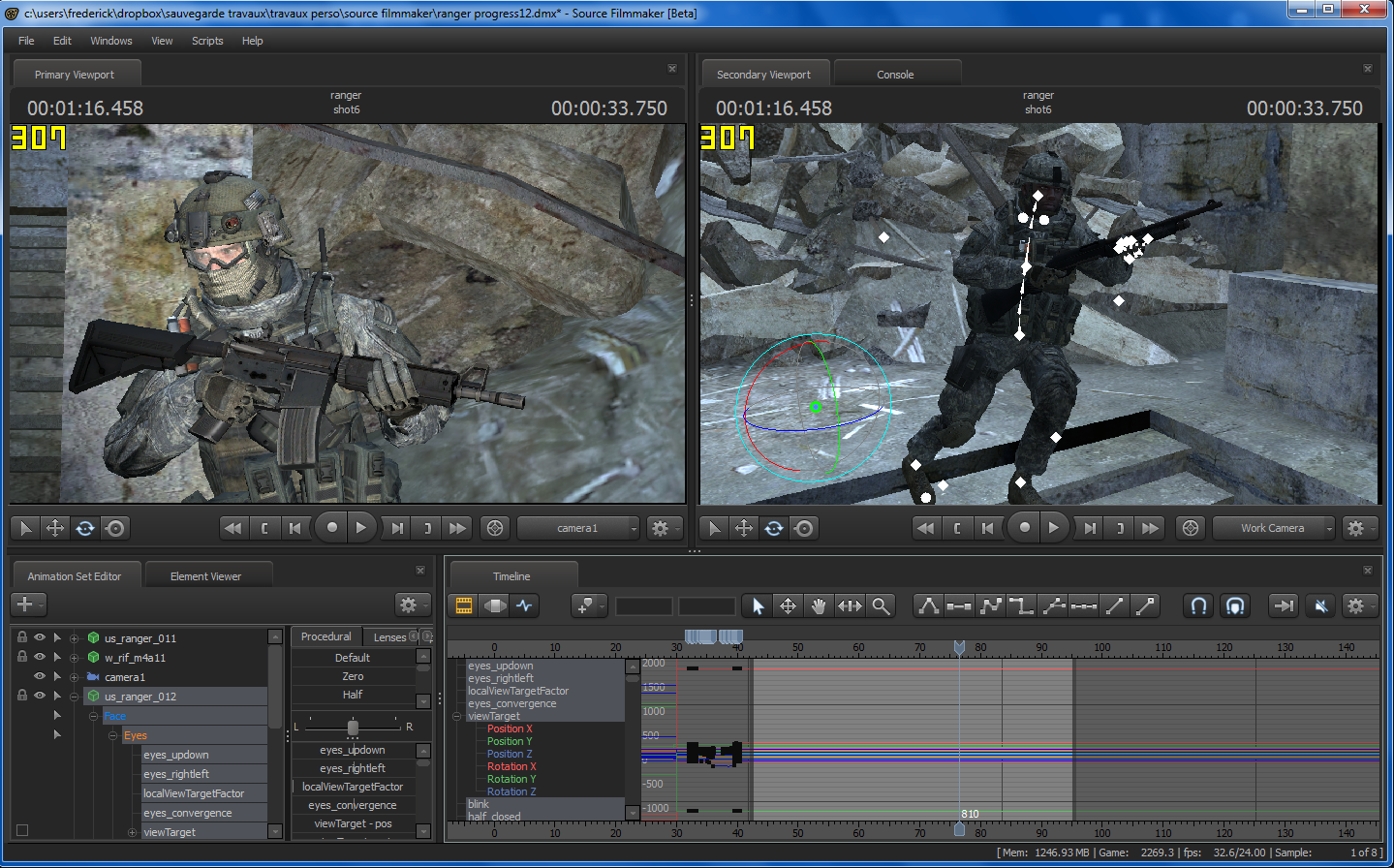Click the Zero procedural preset
This screenshot has height=868, width=1394.
pyautogui.click(x=353, y=676)
